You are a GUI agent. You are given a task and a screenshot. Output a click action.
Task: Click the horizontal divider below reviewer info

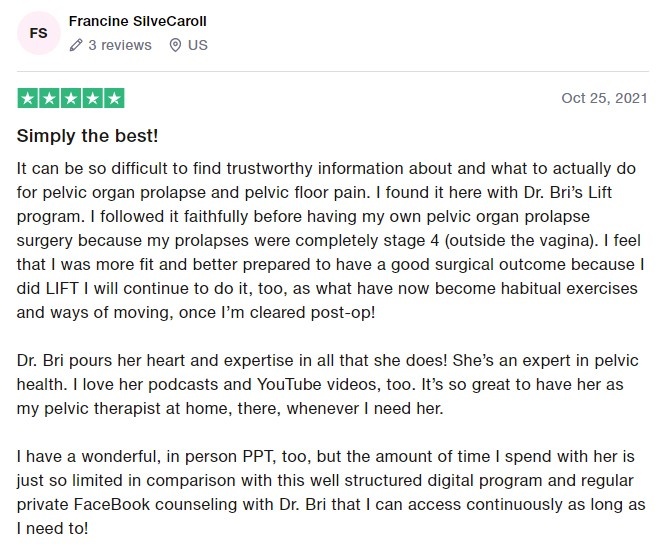[333, 71]
